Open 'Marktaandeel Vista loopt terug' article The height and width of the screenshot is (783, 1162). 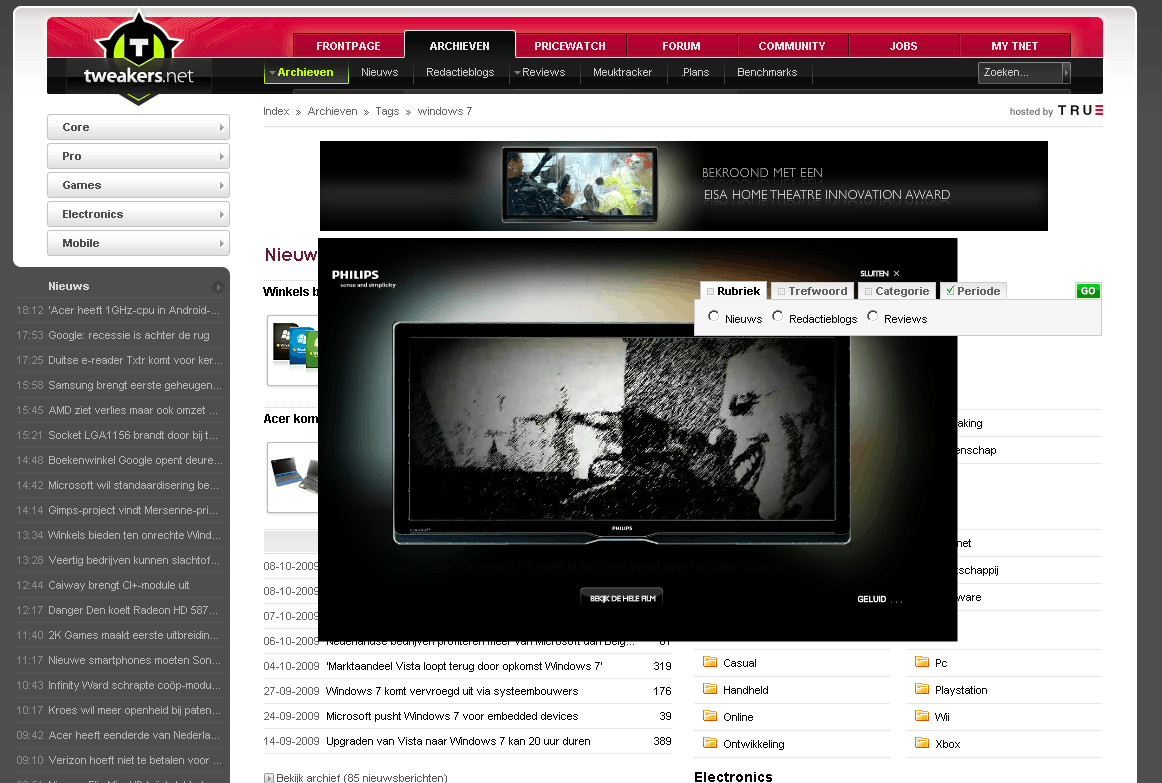[x=465, y=666]
